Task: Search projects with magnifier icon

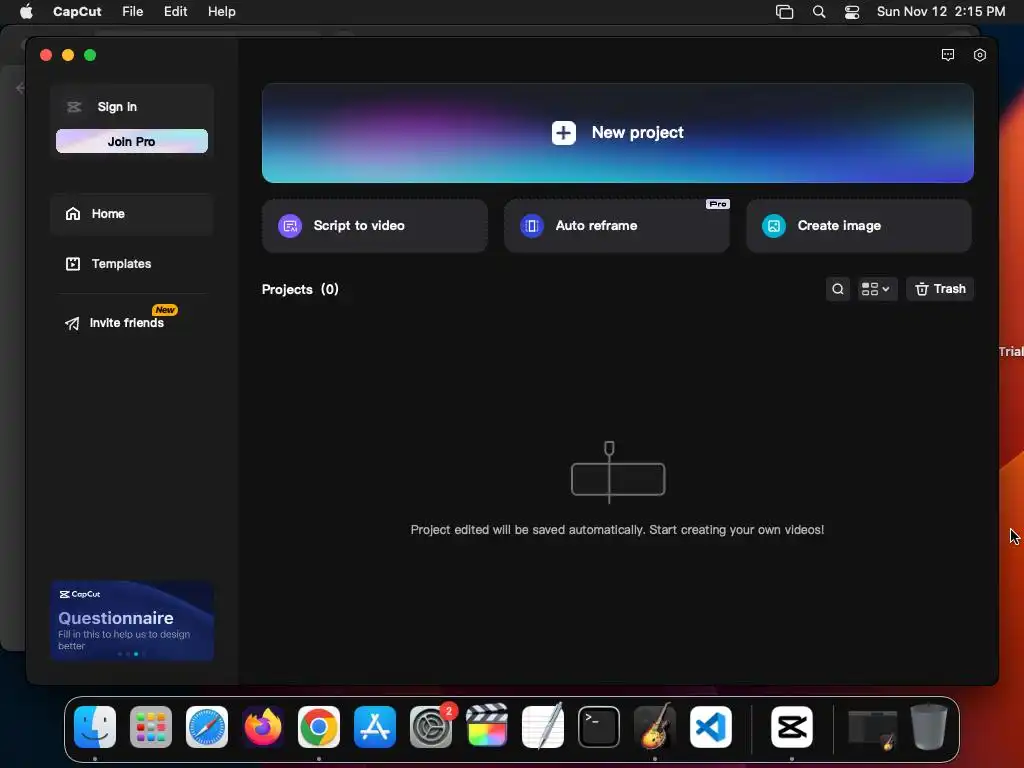Action: (838, 289)
